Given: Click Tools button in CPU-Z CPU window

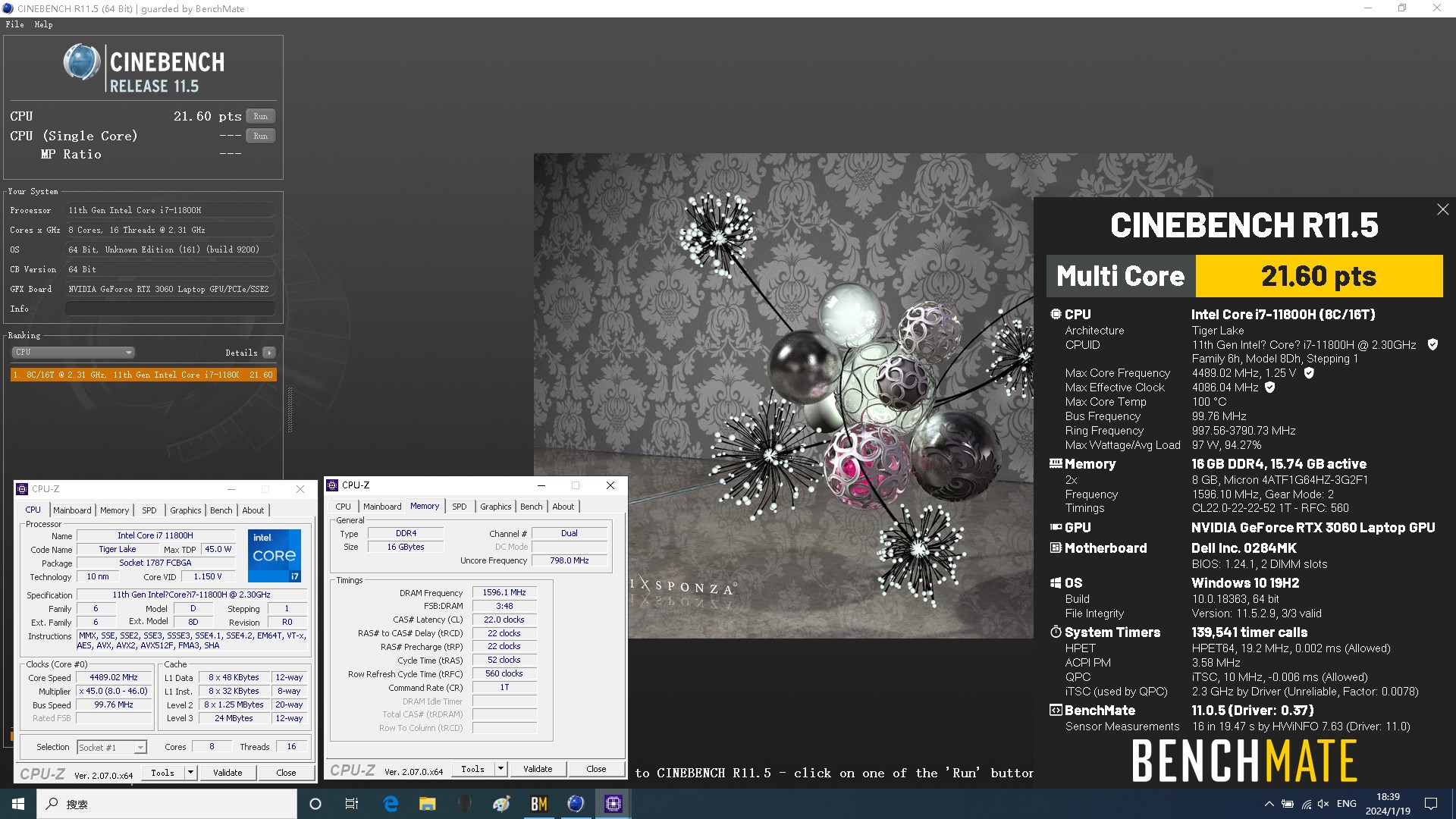Looking at the screenshot, I should click(162, 773).
